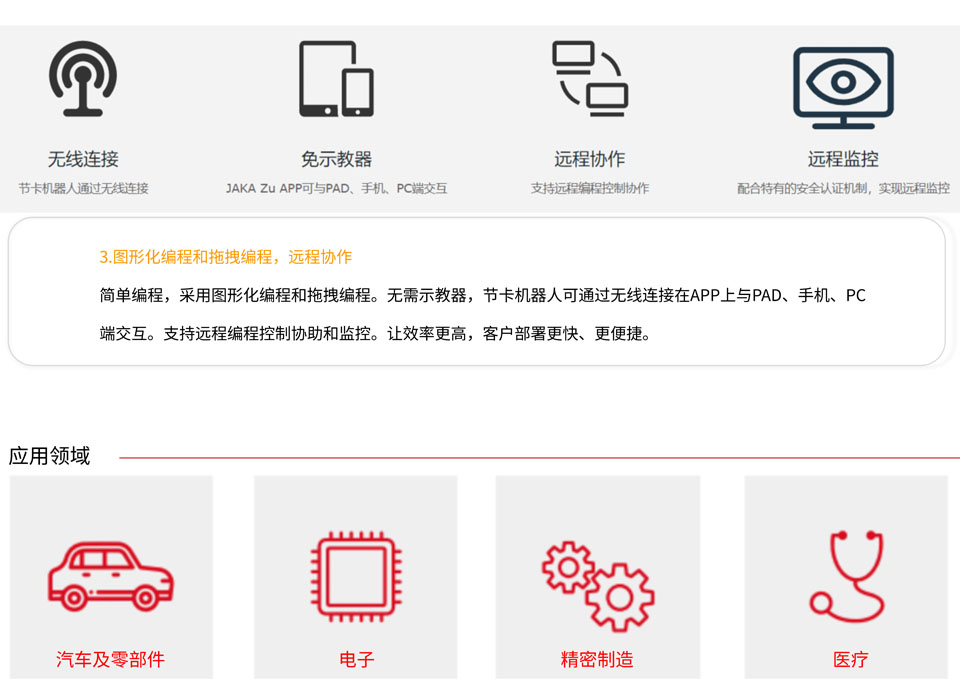Image resolution: width=960 pixels, height=679 pixels.
Task: Open the 精密制造 application label
Action: coord(597,659)
